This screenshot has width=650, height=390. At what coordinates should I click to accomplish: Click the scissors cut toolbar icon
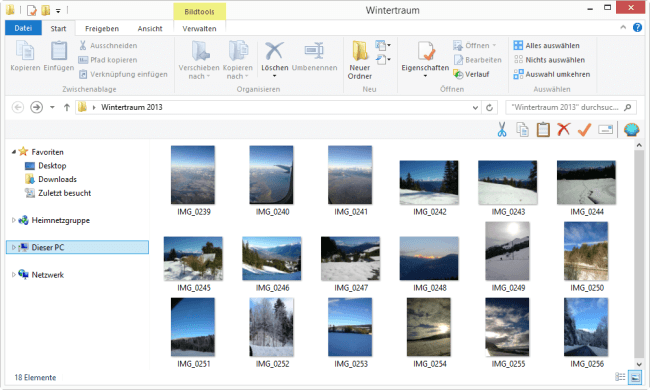(x=502, y=130)
